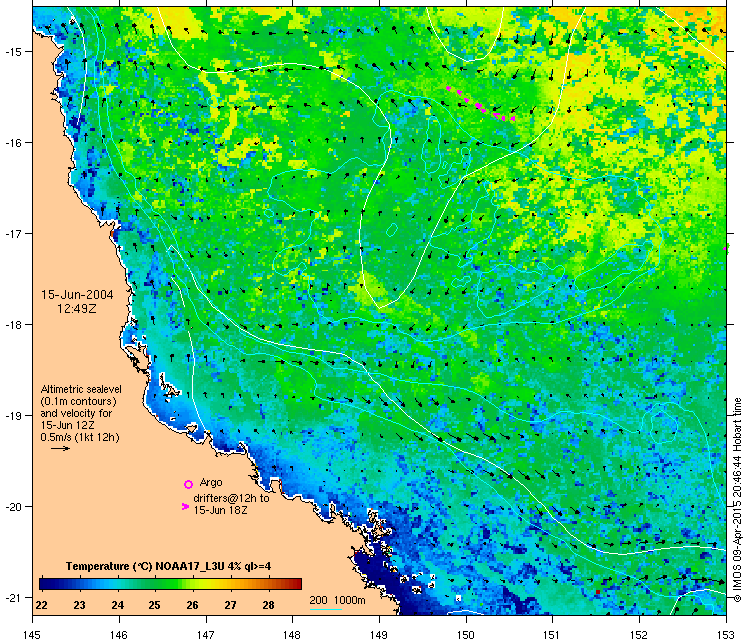Click the '-18' latitude axis label

coord(12,324)
